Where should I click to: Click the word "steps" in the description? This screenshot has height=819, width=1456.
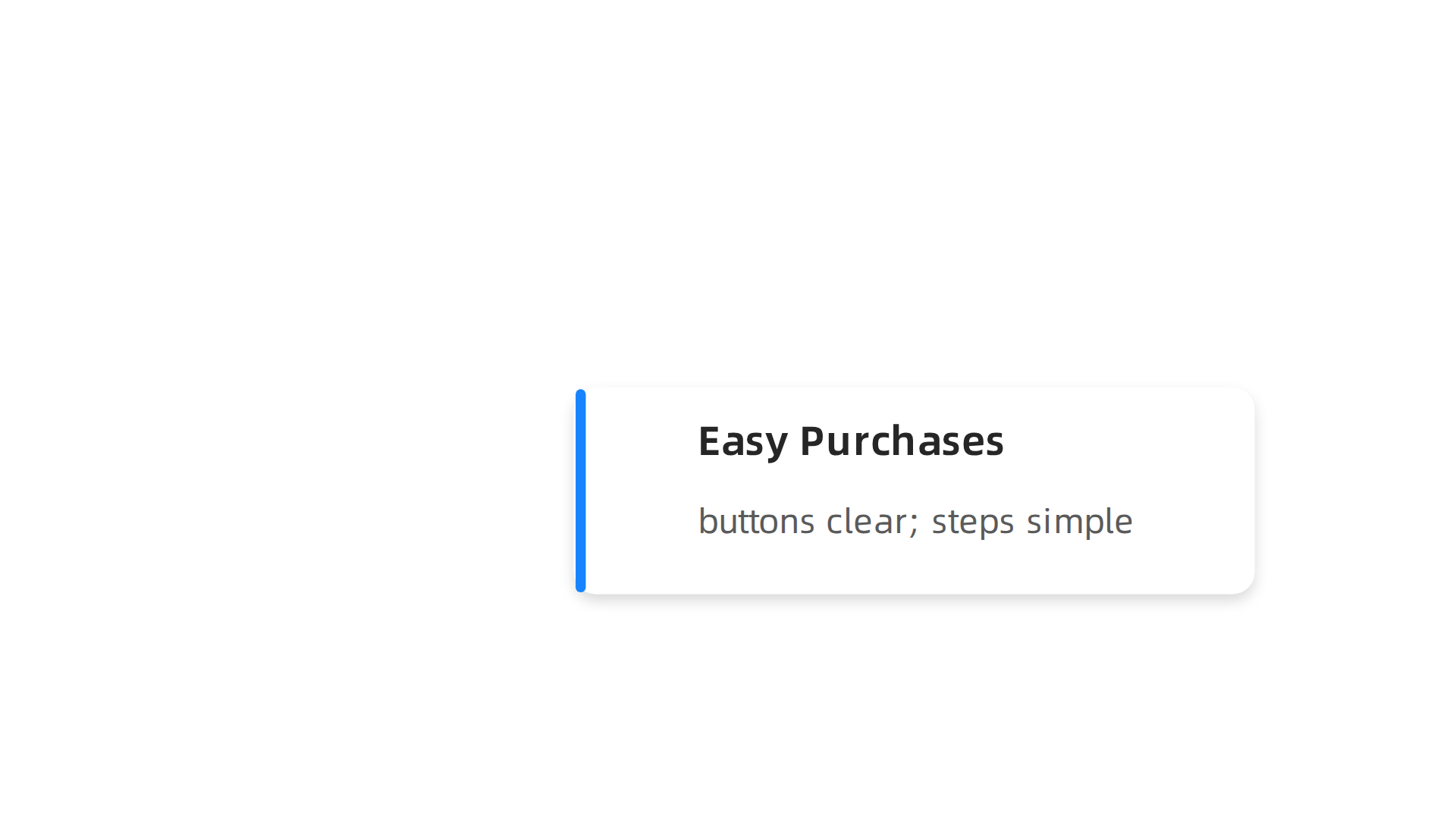(x=973, y=522)
